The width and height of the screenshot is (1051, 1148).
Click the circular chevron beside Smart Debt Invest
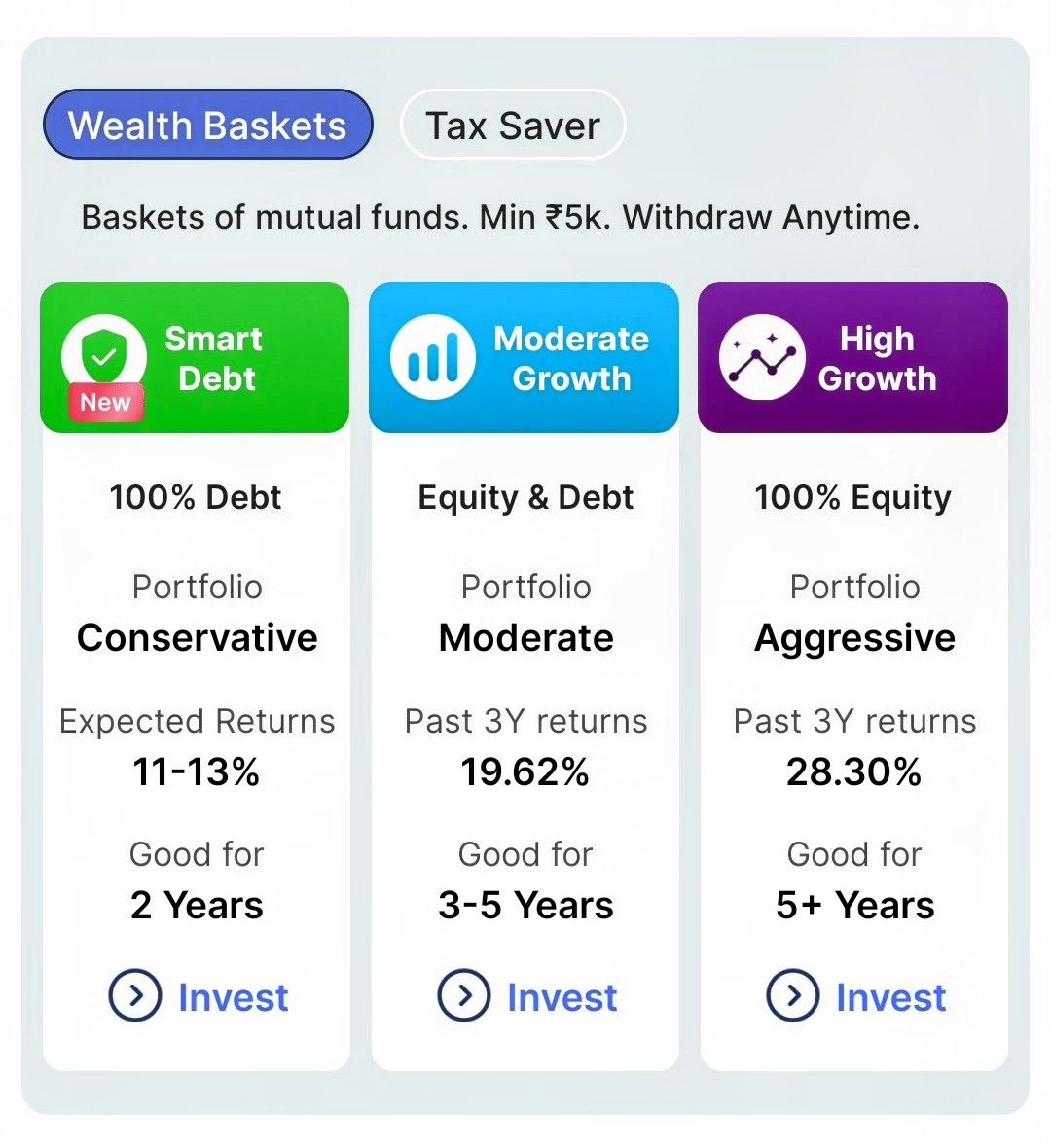136,996
